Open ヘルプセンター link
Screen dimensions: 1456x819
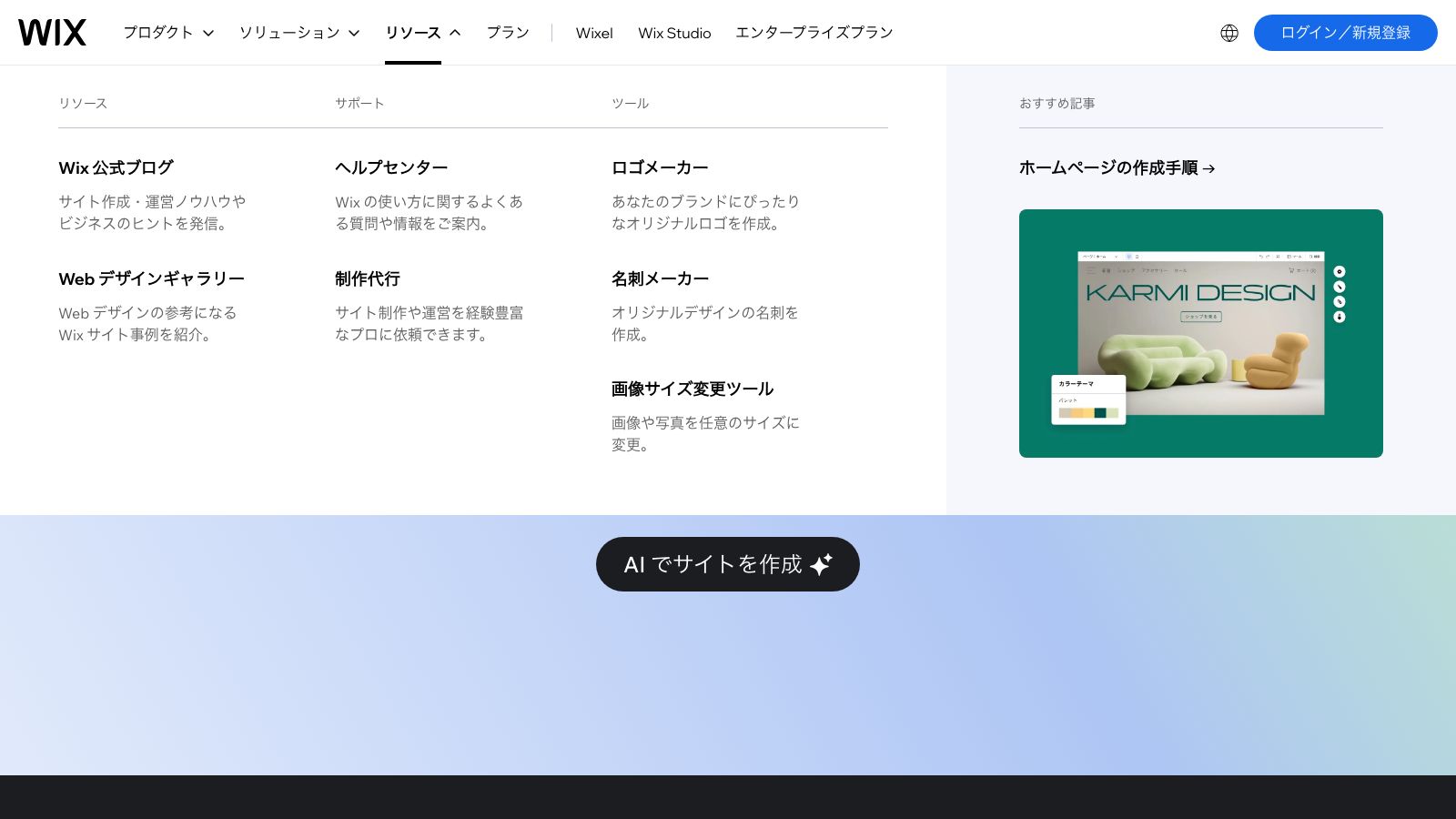391,167
